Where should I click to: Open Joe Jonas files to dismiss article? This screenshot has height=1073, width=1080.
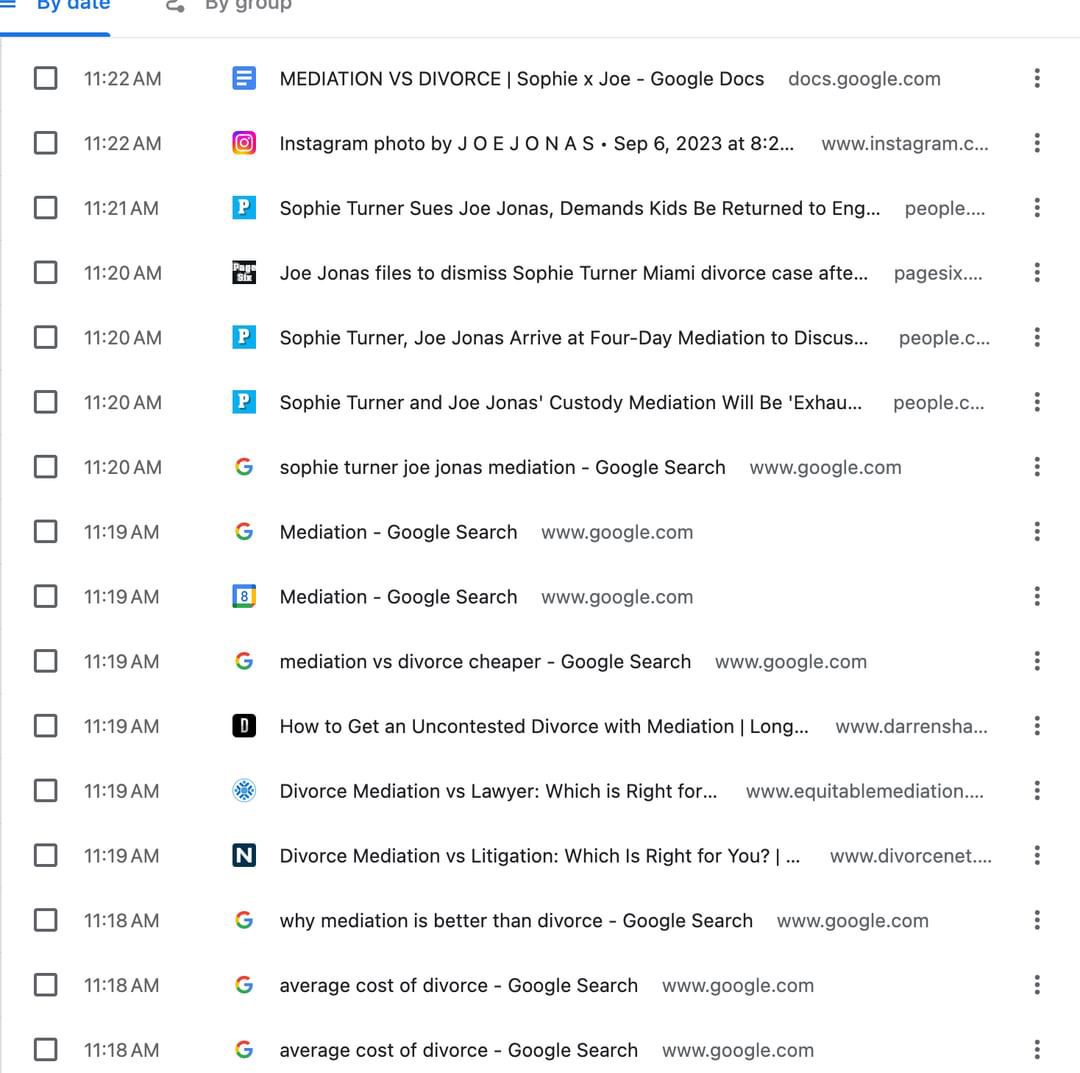click(x=573, y=273)
